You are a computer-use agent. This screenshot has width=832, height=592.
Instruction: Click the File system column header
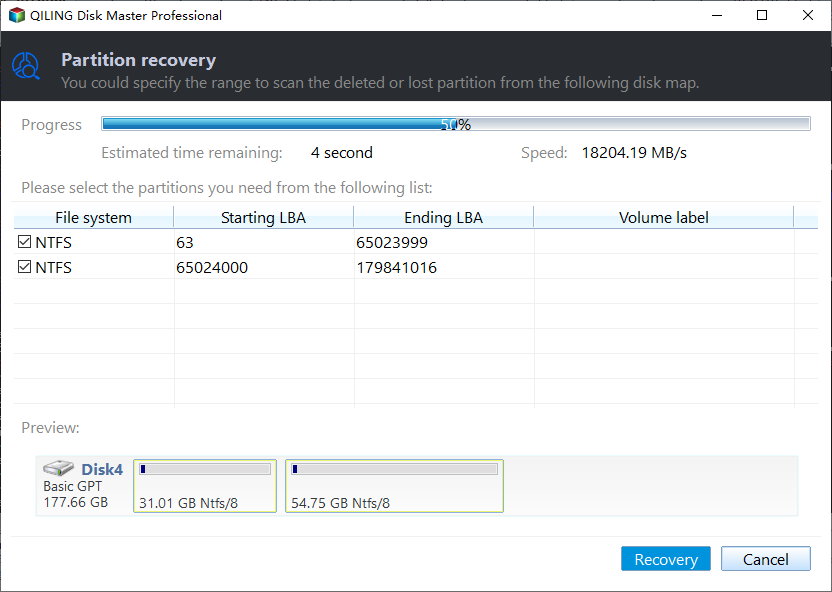[x=93, y=217]
